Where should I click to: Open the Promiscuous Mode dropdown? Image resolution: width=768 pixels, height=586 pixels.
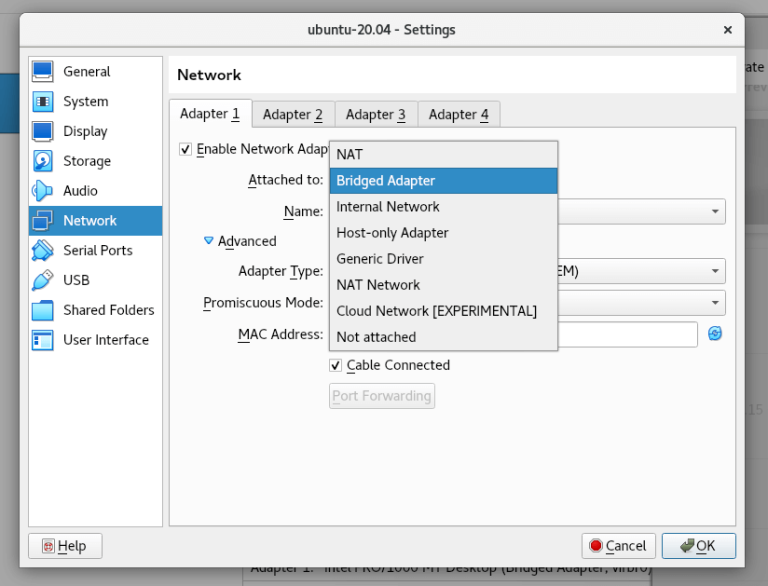pos(716,303)
